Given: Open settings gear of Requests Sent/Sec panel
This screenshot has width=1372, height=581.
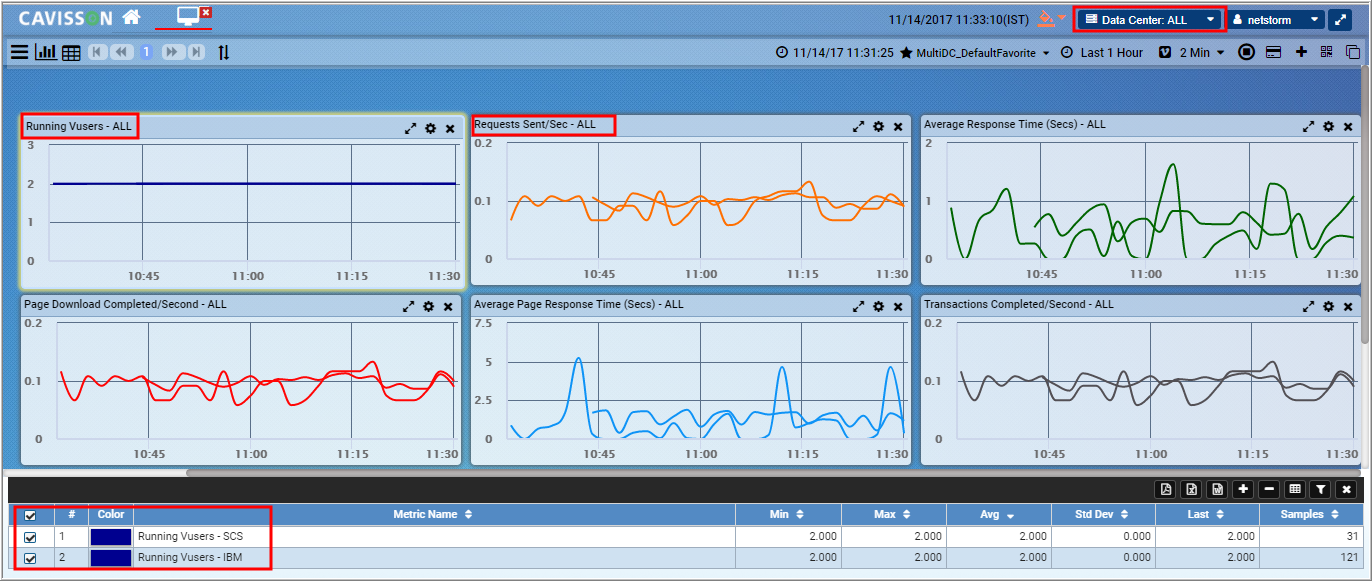Looking at the screenshot, I should tap(879, 127).
